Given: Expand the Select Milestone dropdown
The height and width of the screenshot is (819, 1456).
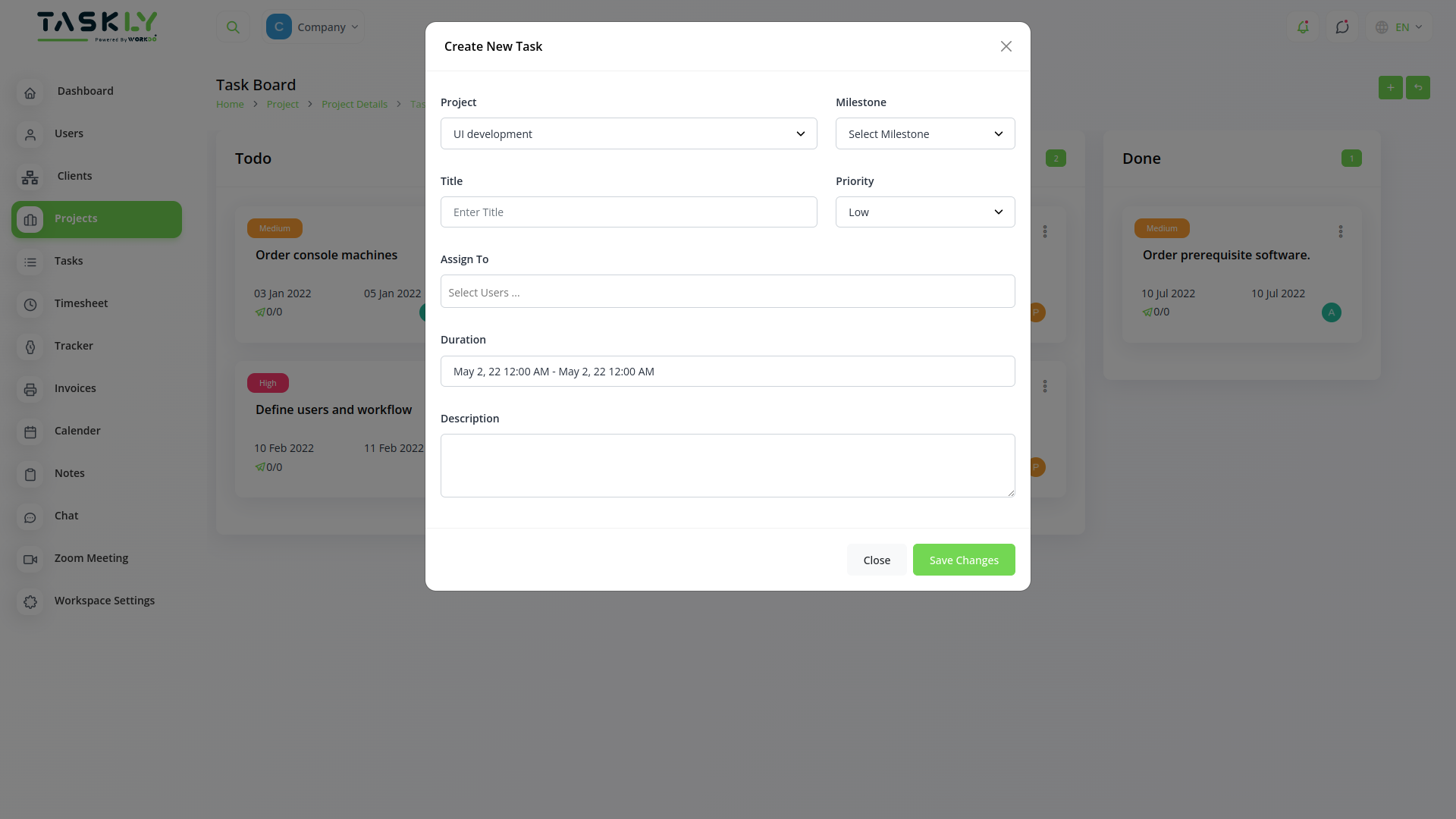Looking at the screenshot, I should point(925,133).
